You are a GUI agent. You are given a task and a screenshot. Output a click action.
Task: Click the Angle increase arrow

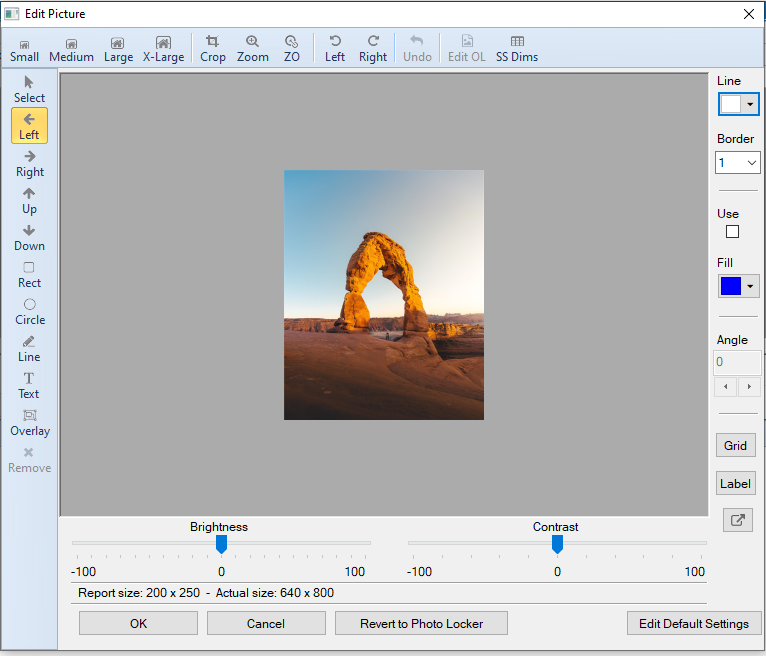pos(749,387)
